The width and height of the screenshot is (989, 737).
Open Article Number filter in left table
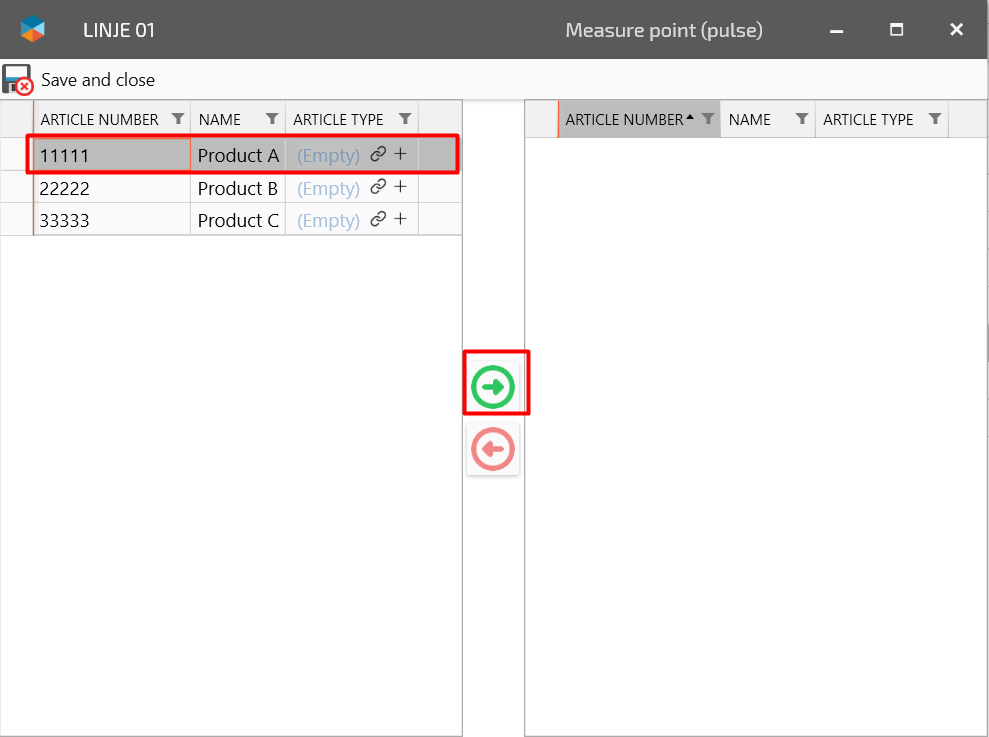click(x=178, y=119)
